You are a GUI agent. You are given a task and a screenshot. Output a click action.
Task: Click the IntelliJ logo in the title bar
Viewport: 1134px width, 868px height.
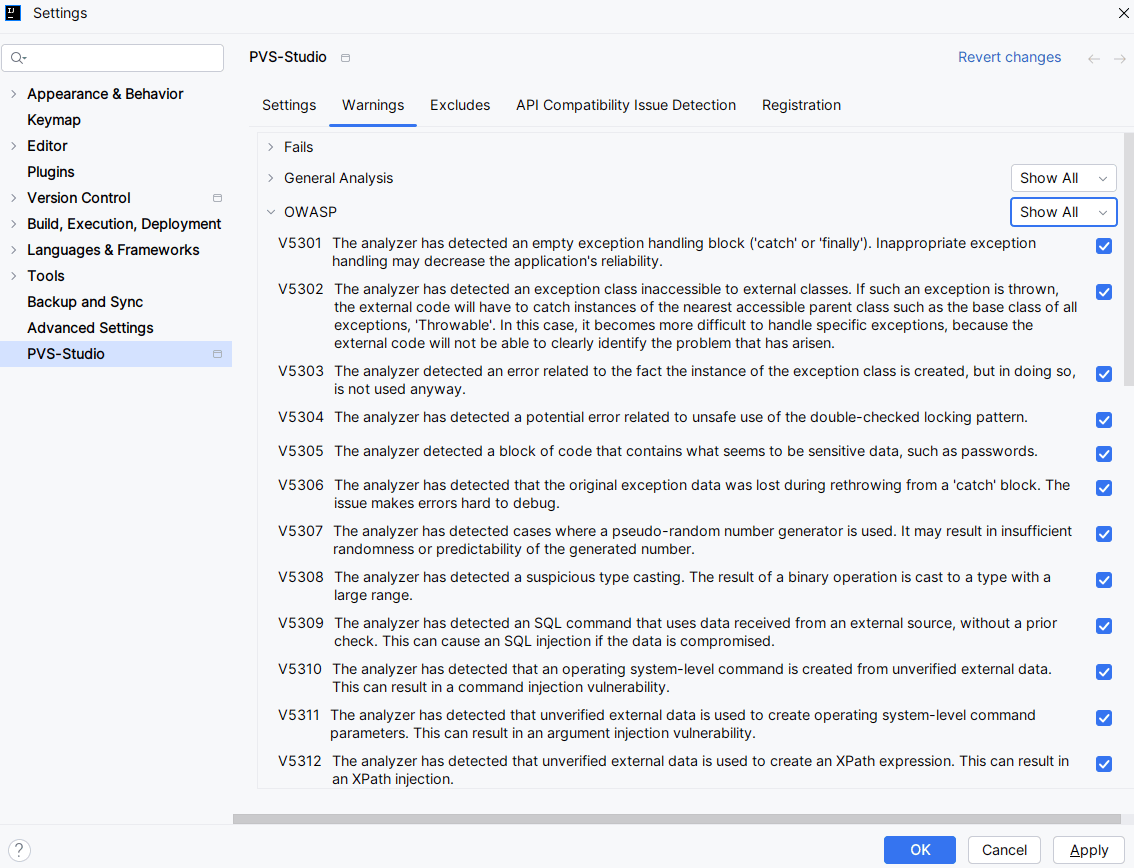[13, 13]
